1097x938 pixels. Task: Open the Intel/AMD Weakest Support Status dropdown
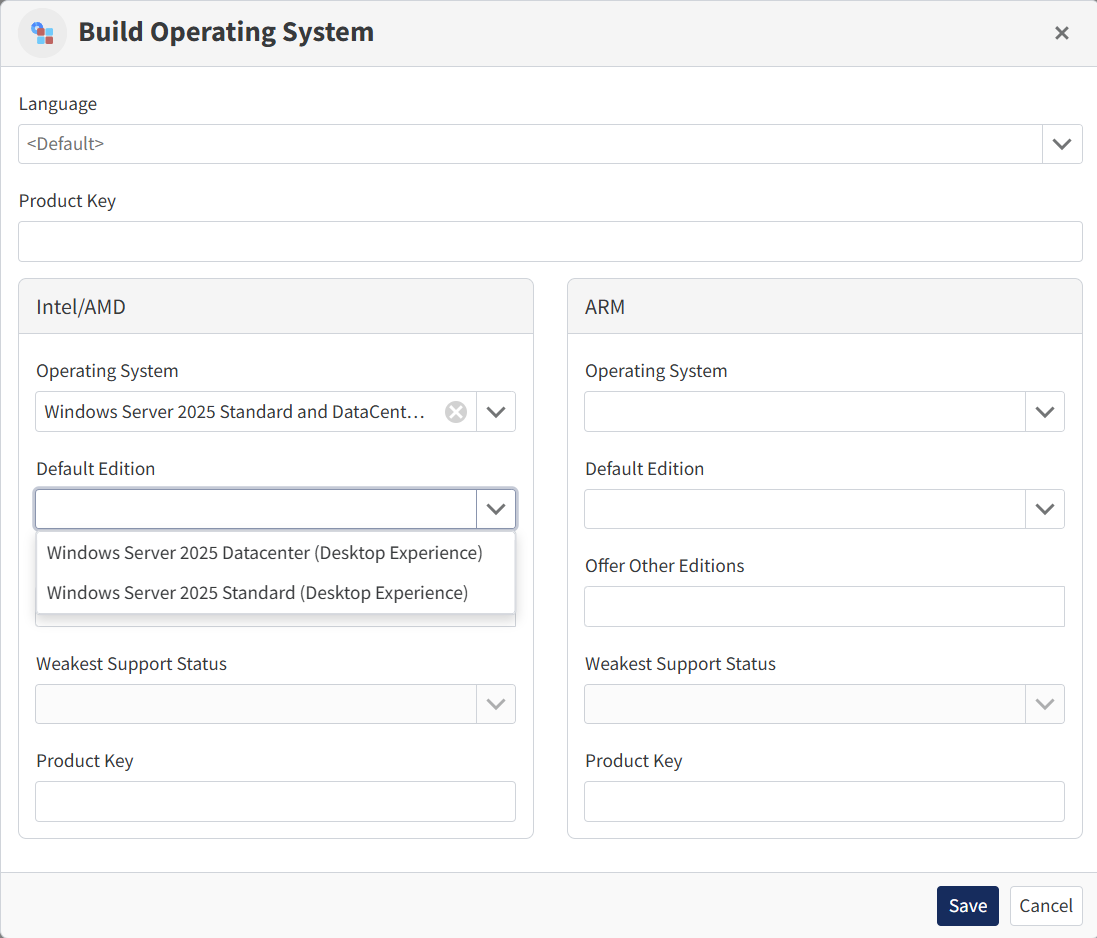[275, 704]
